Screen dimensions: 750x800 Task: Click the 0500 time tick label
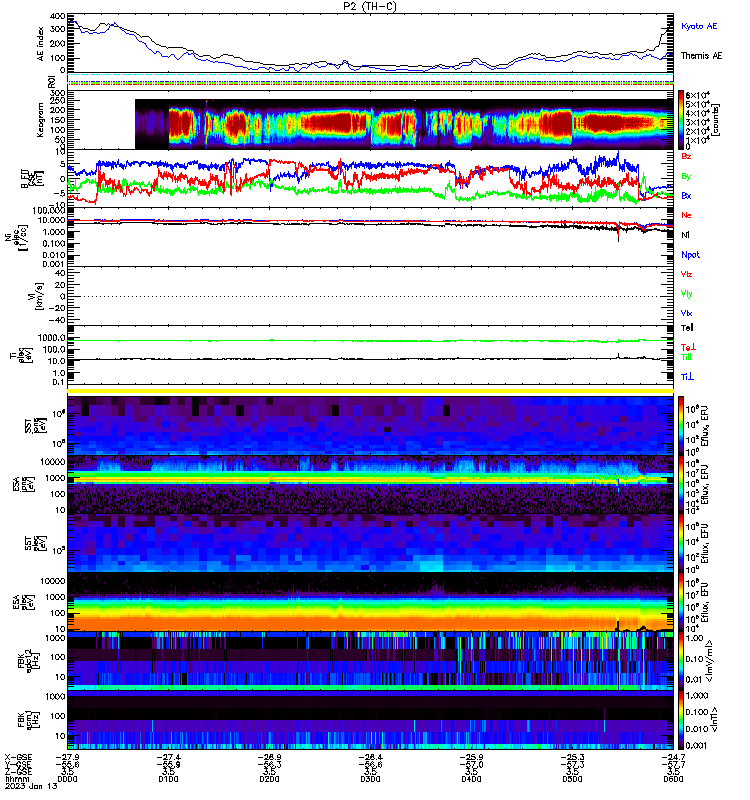[572, 779]
